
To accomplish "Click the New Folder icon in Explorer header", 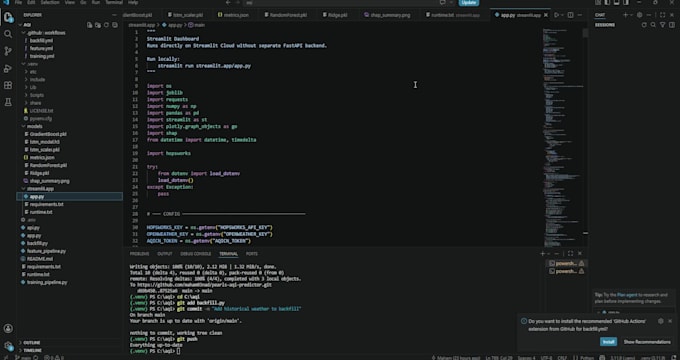I will (98, 25).
